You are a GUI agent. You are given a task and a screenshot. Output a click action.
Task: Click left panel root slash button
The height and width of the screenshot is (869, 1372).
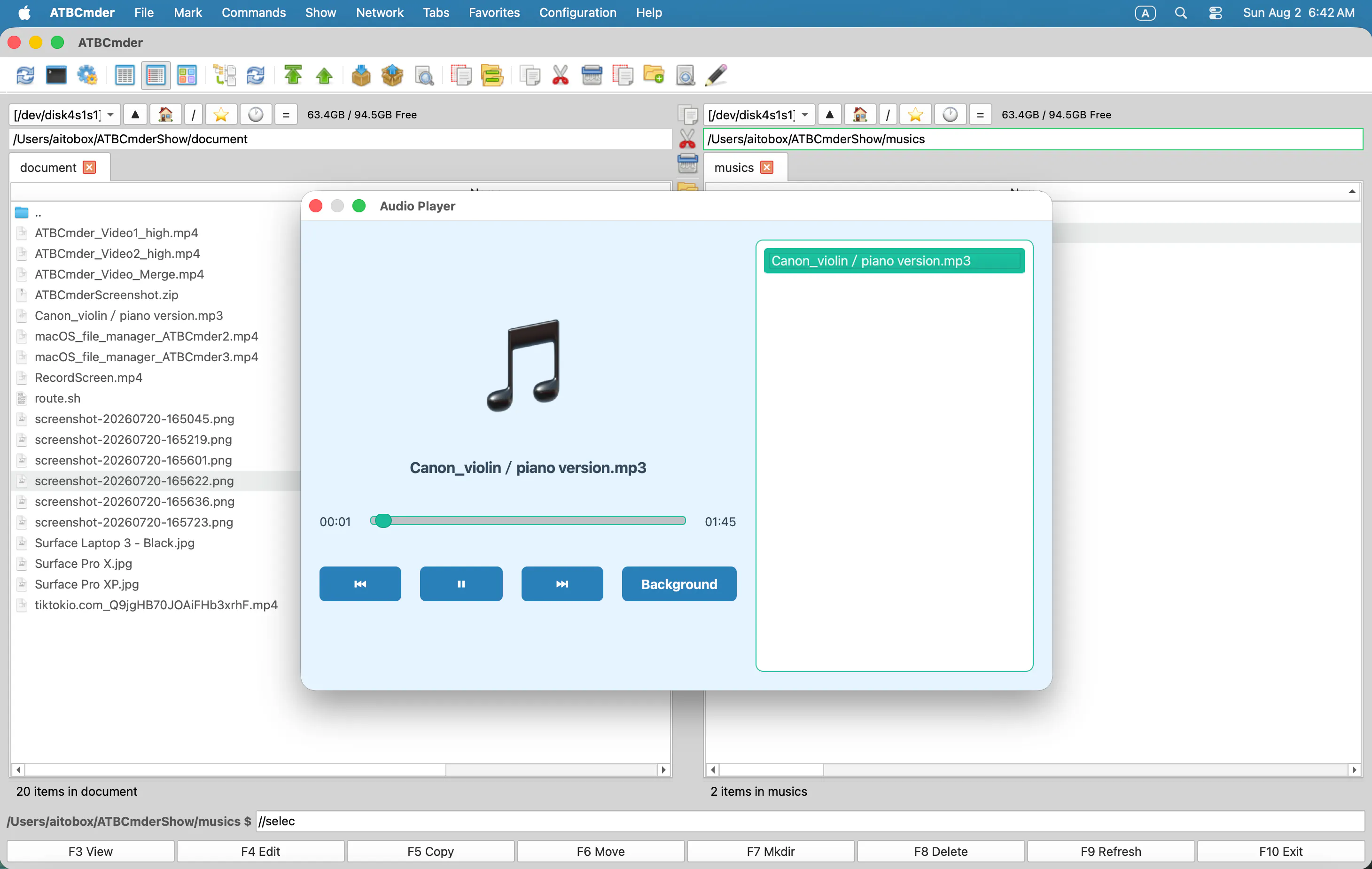(193, 115)
